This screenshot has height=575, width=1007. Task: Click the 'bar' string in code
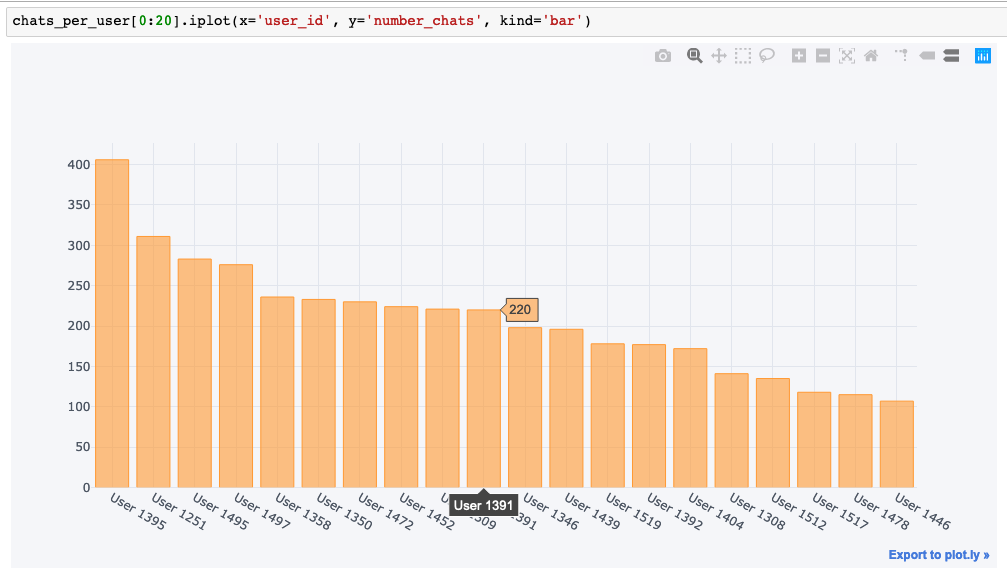click(562, 21)
